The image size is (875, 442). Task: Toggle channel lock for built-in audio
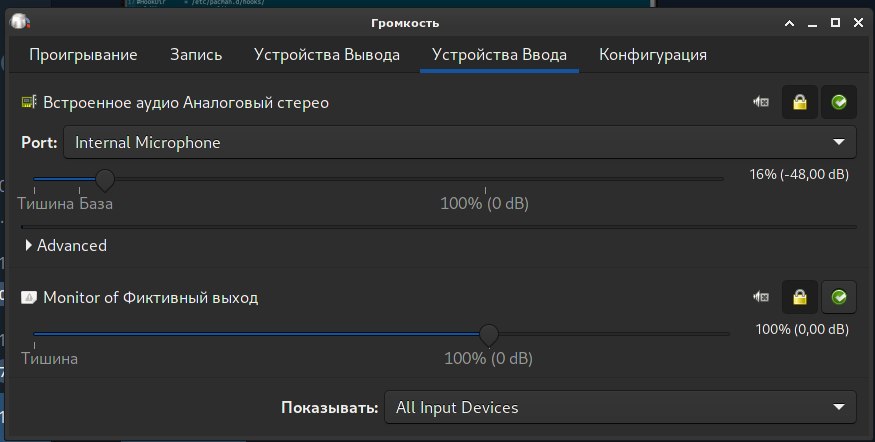(x=800, y=102)
